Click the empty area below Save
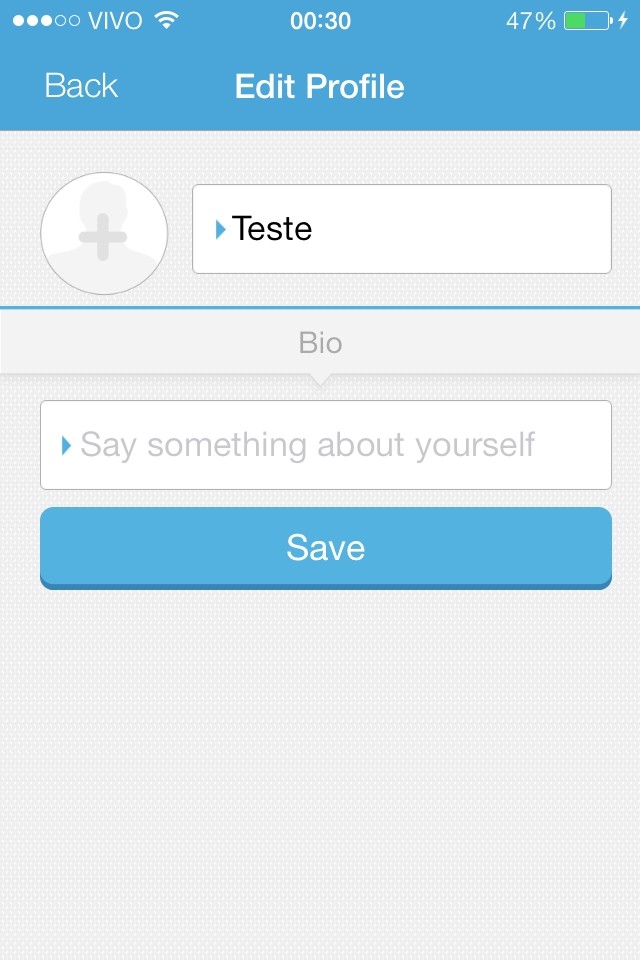The width and height of the screenshot is (640, 960). click(x=320, y=771)
